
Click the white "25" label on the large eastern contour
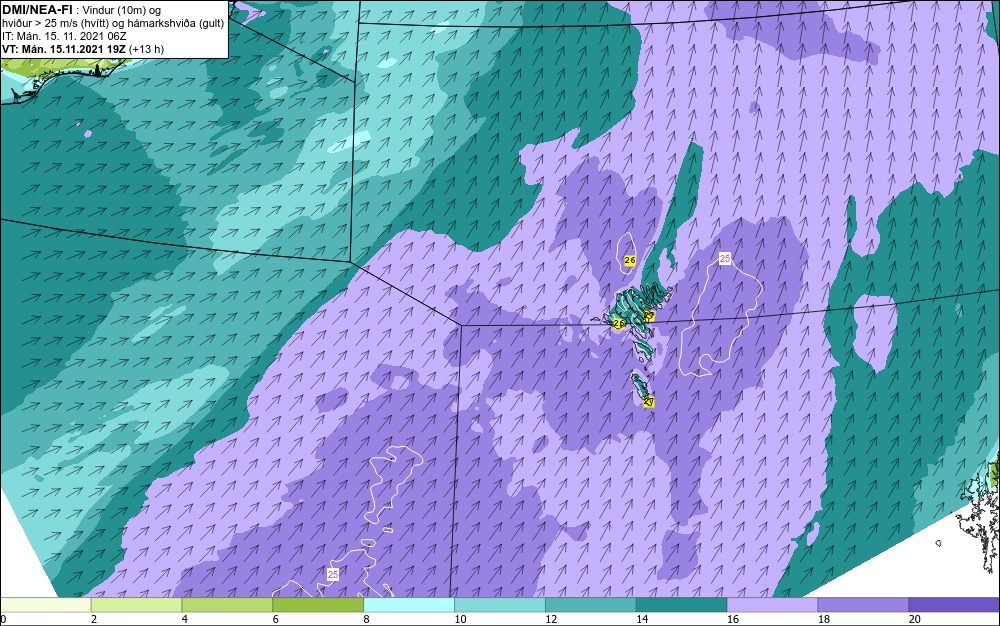click(724, 258)
